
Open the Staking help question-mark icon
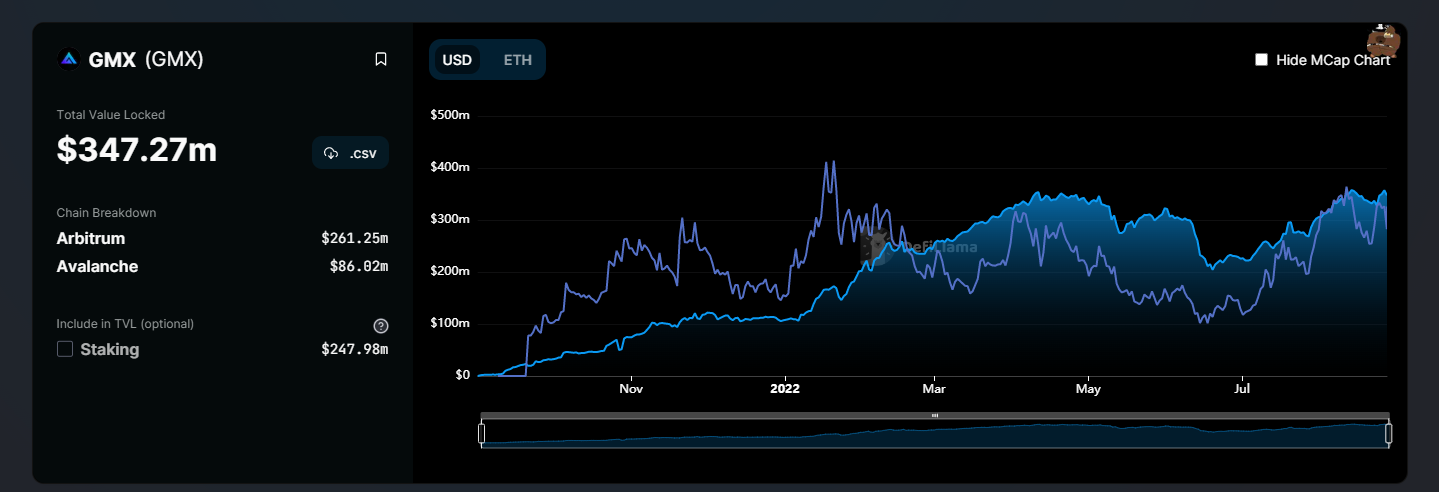(381, 326)
